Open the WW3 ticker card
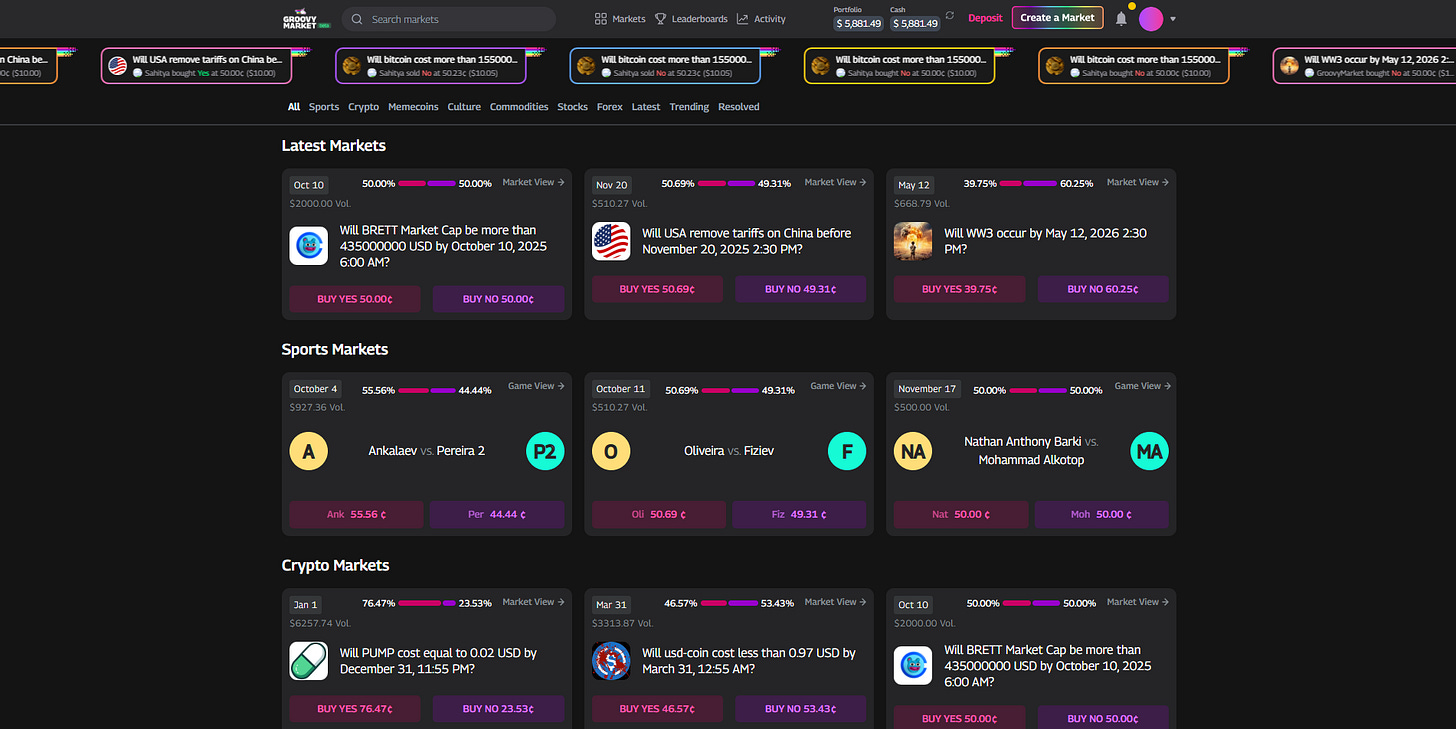1456x729 pixels. [x=1364, y=66]
